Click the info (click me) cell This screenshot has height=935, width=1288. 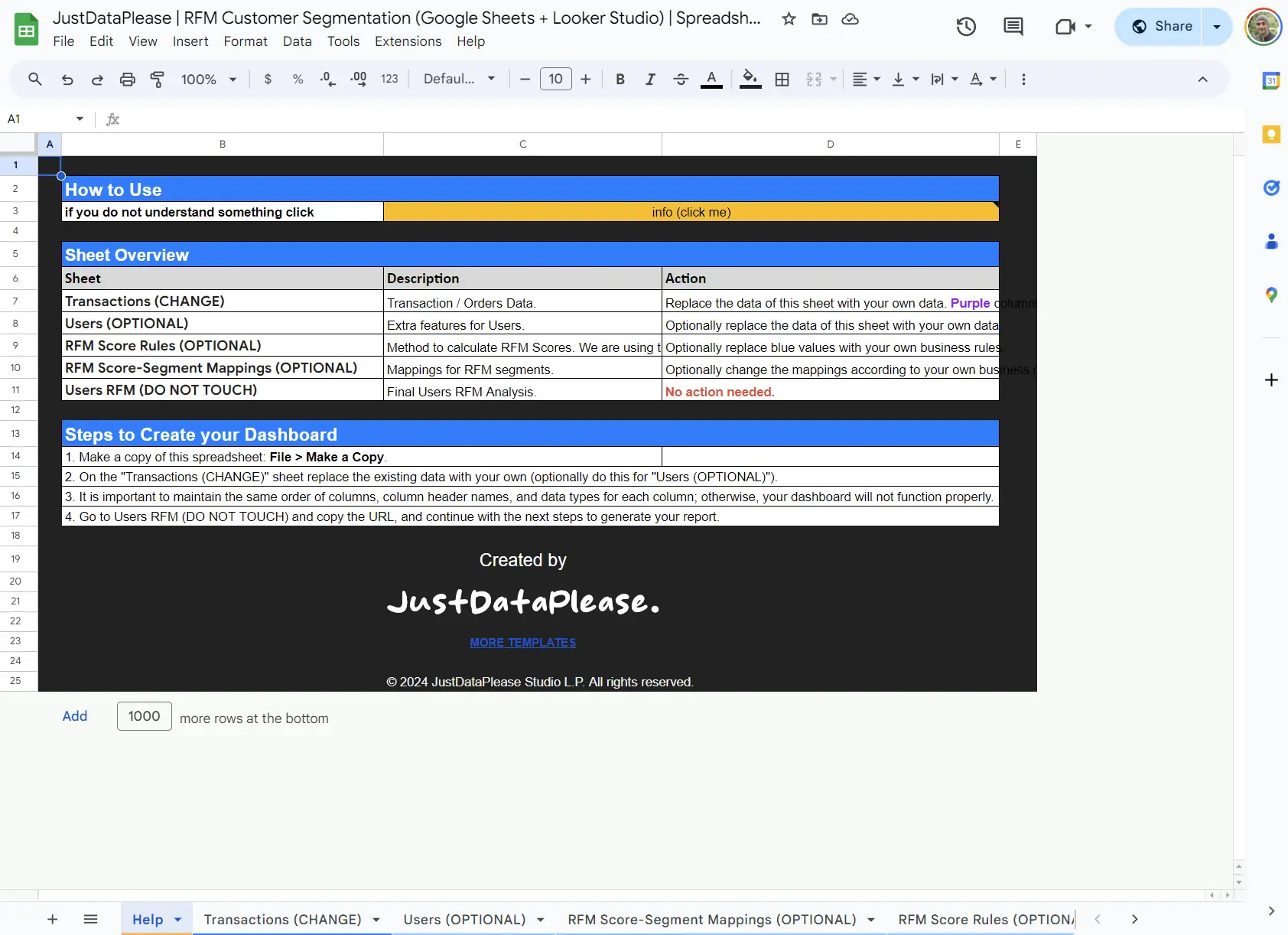[691, 212]
